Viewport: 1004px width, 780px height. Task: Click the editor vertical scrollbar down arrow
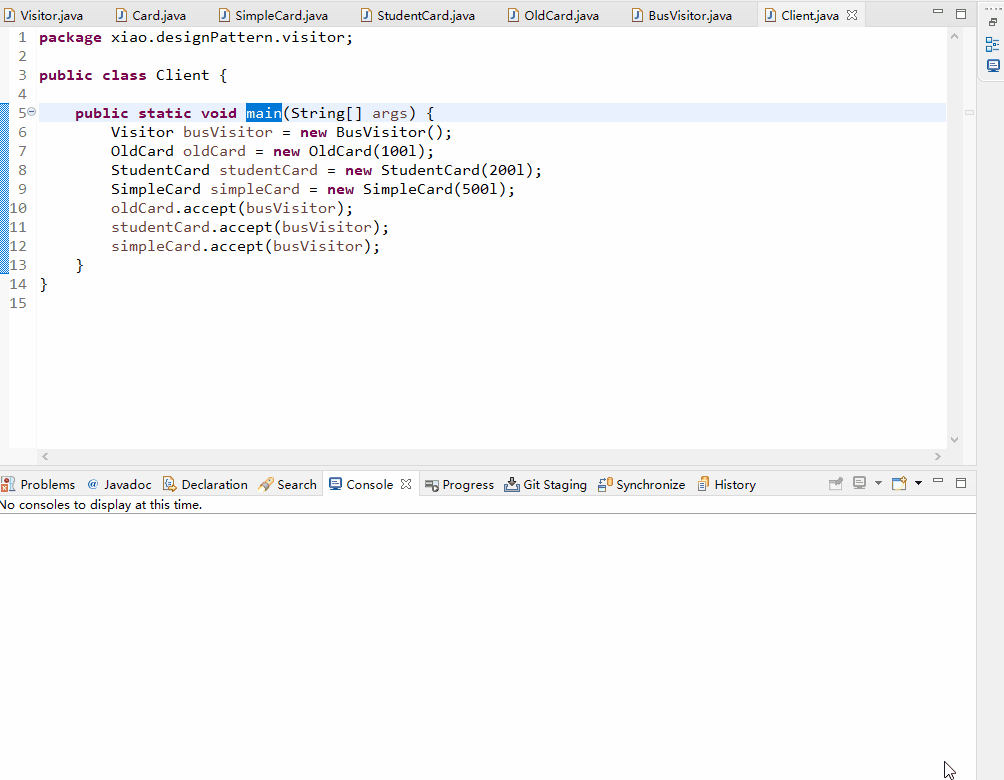point(954,439)
